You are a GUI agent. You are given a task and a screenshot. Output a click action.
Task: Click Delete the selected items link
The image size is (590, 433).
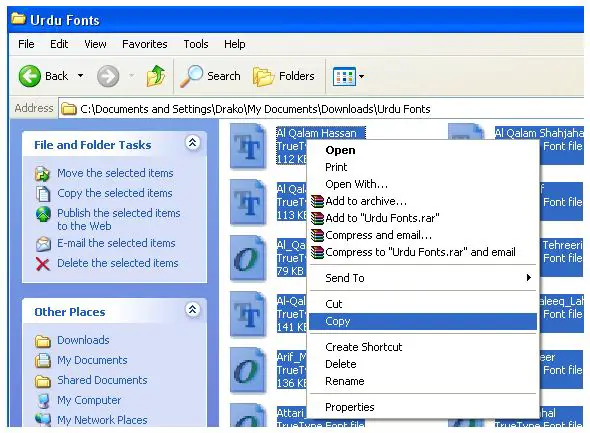pyautogui.click(x=118, y=263)
